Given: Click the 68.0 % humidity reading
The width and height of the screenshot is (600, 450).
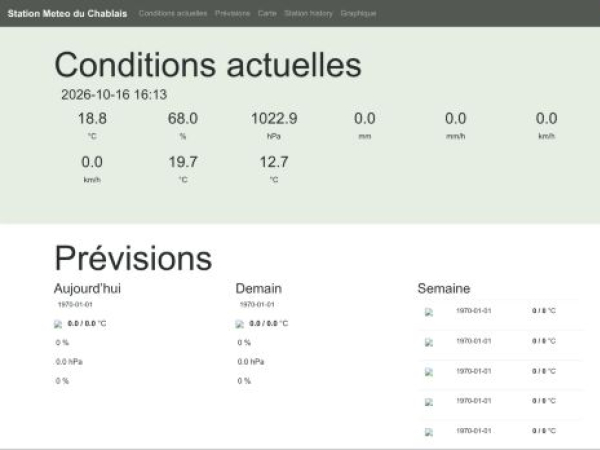Looking at the screenshot, I should (183, 119).
